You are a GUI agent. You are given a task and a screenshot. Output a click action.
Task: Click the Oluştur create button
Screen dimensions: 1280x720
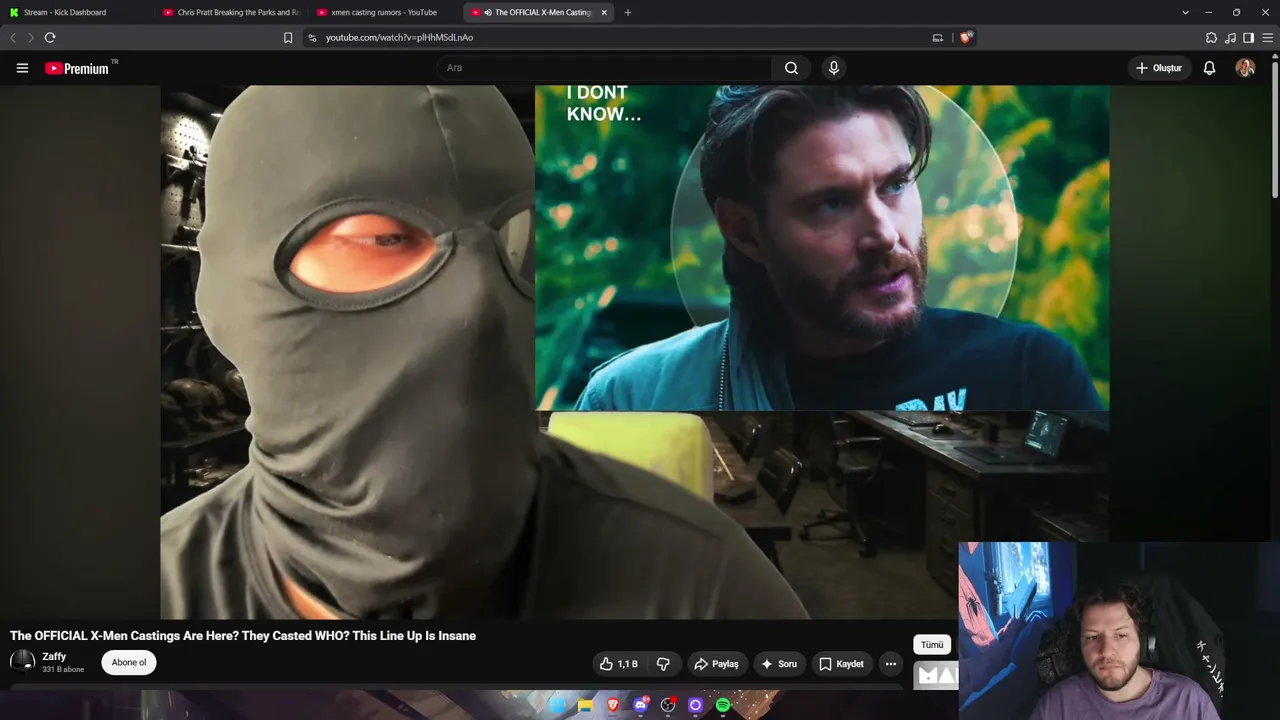(1159, 68)
